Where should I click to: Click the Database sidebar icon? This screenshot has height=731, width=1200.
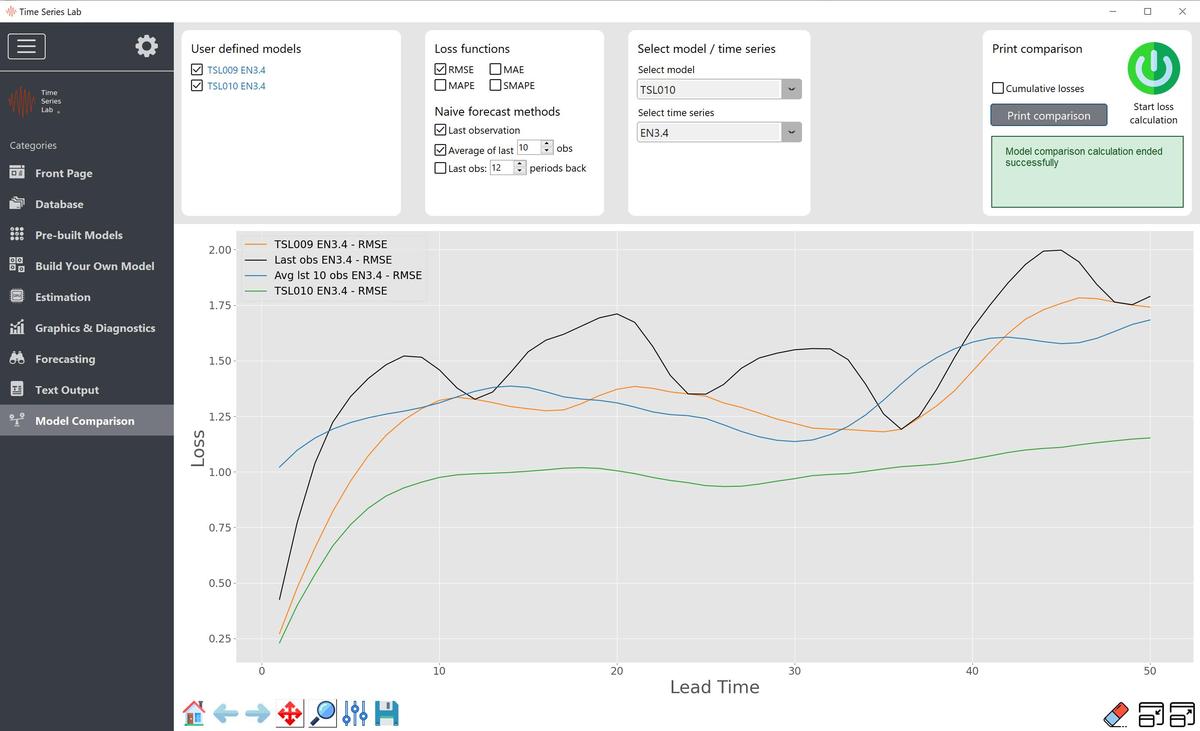[x=17, y=204]
